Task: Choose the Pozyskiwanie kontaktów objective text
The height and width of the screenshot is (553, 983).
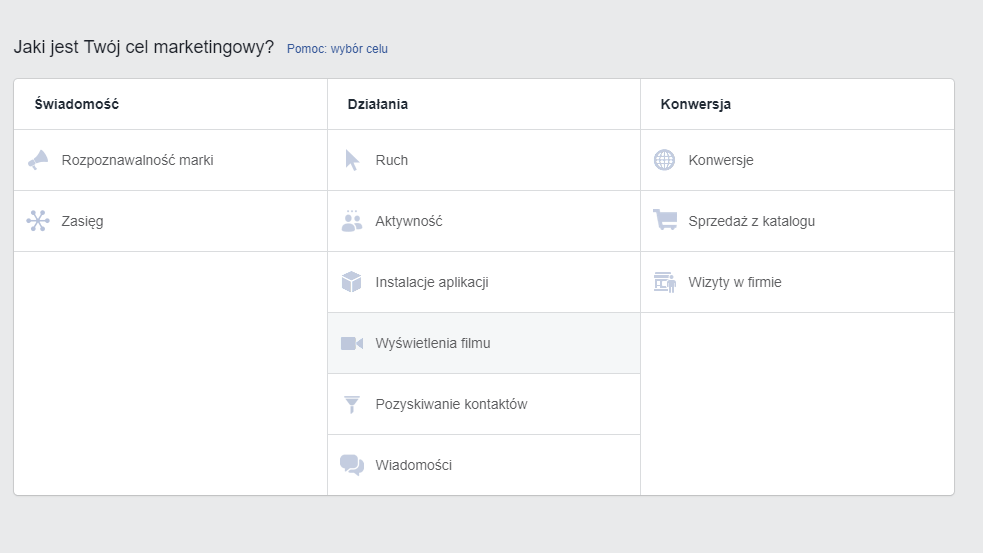Action: (x=451, y=404)
